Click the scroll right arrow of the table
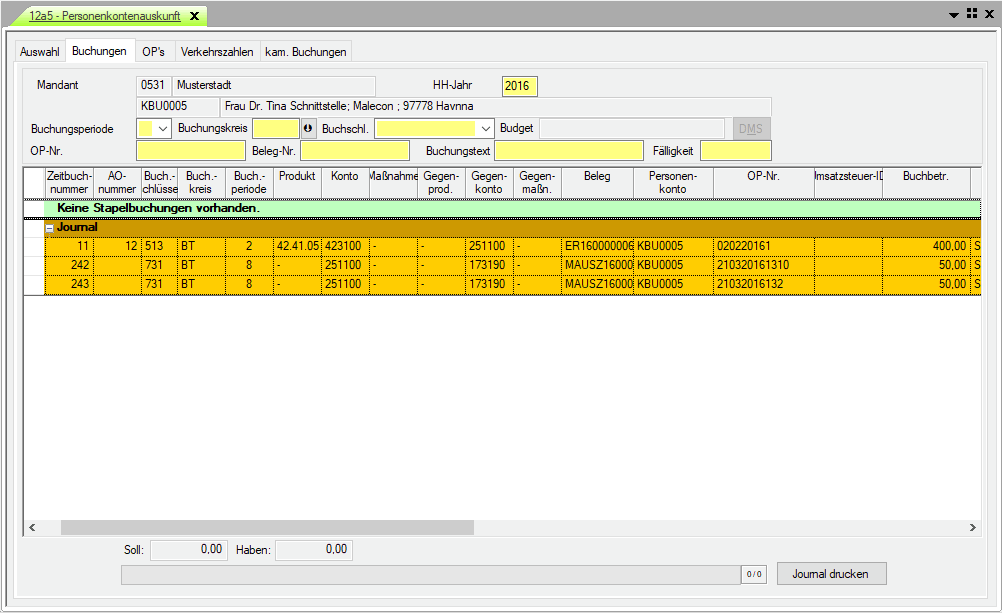 973,527
